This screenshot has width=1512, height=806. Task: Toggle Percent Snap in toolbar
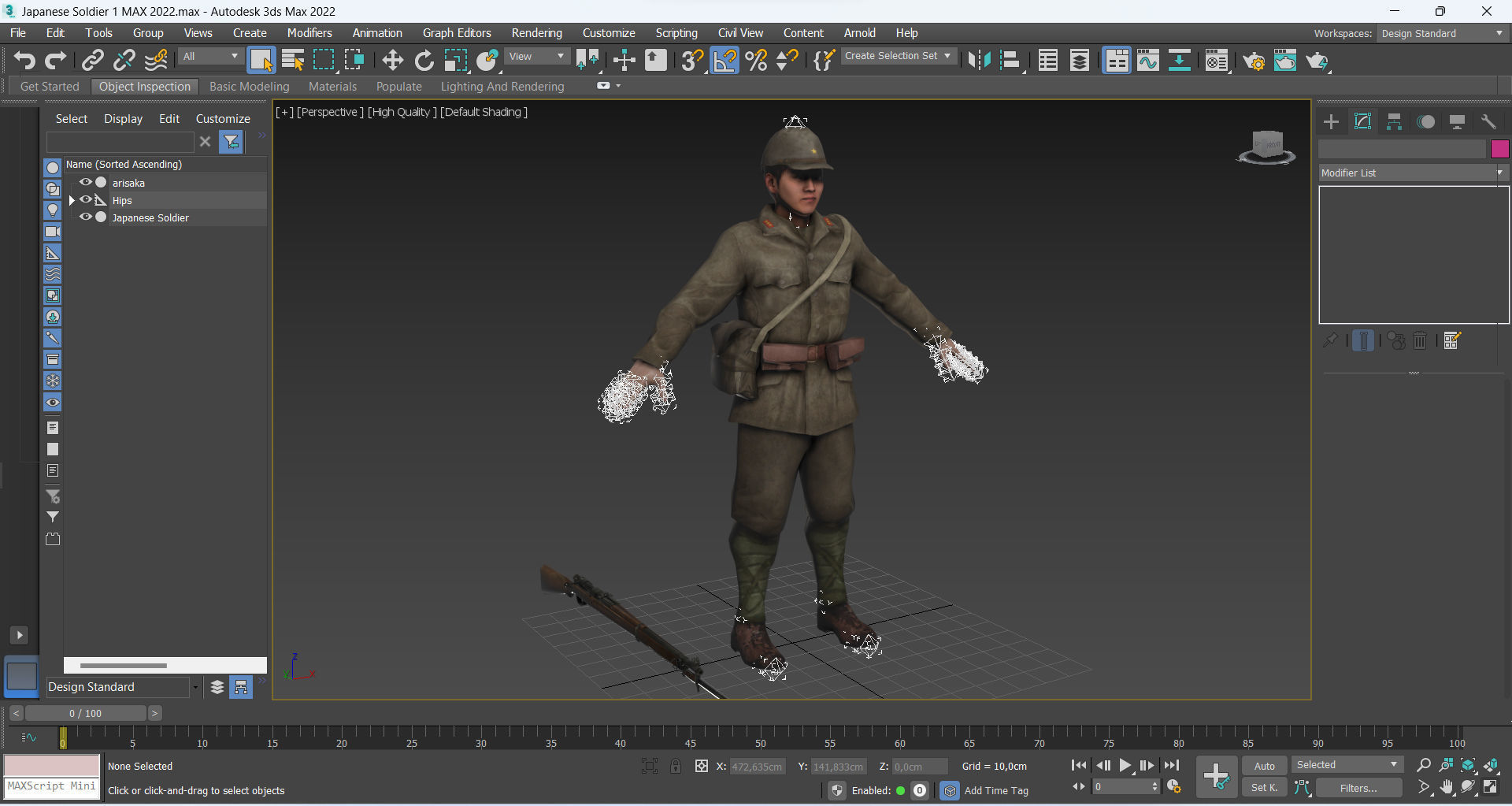pos(756,60)
